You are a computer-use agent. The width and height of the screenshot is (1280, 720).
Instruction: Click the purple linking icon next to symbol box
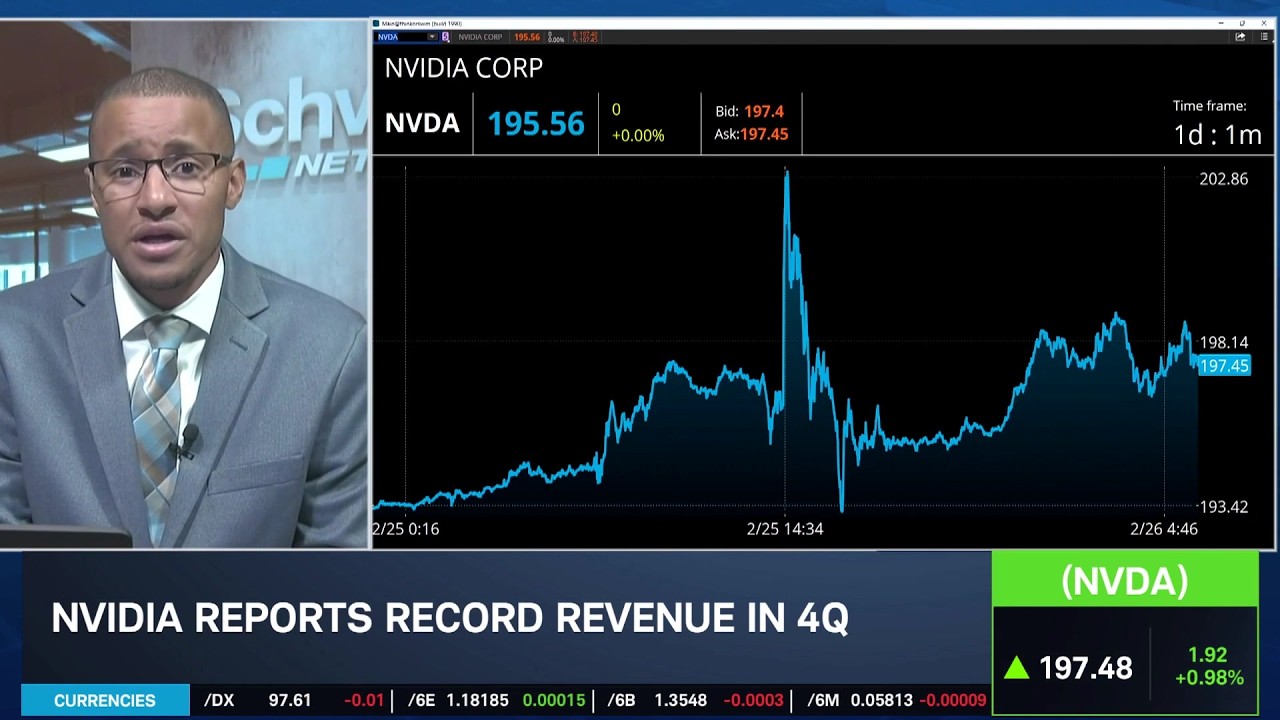point(446,37)
